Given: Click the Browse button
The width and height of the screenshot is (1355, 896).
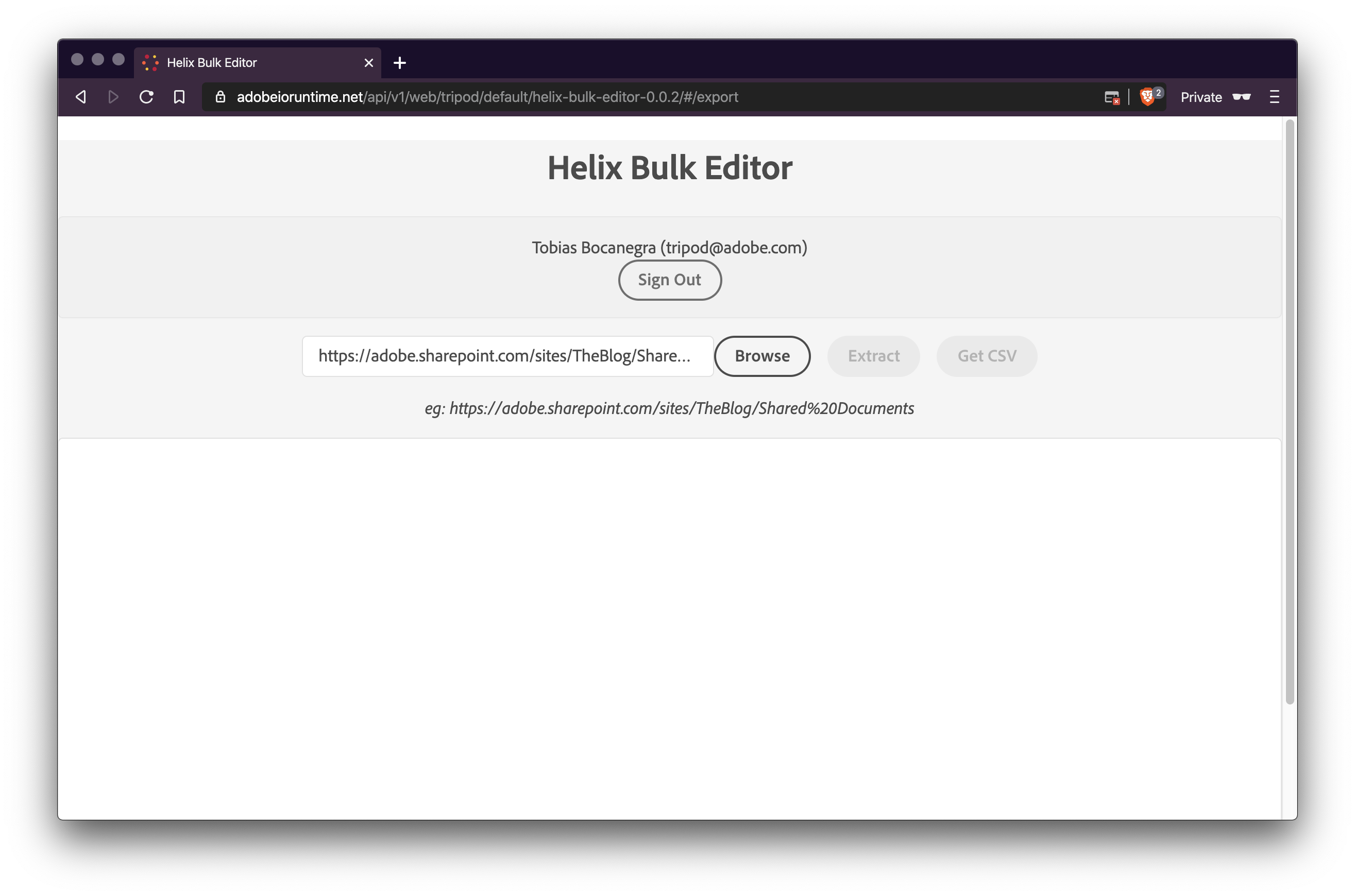Looking at the screenshot, I should [762, 355].
